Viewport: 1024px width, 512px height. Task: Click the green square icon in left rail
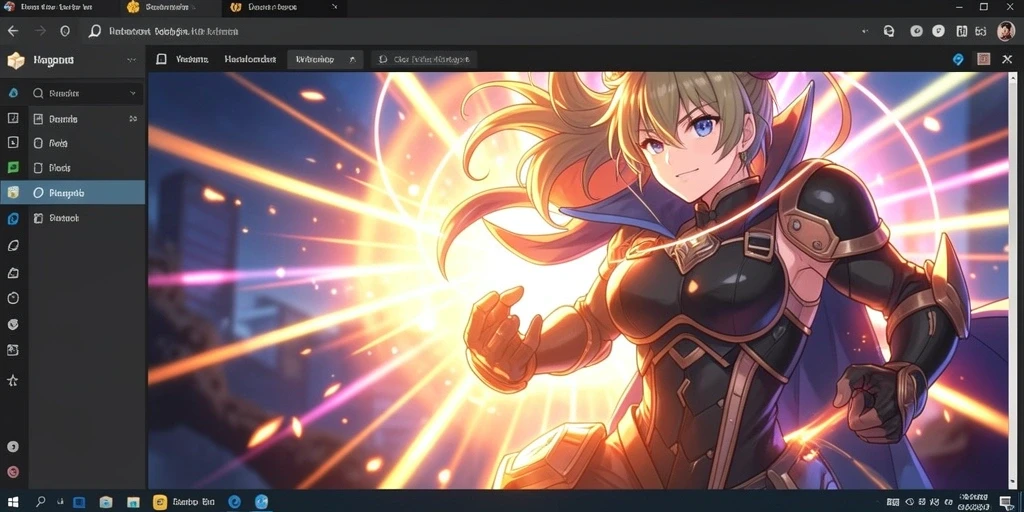[13, 167]
